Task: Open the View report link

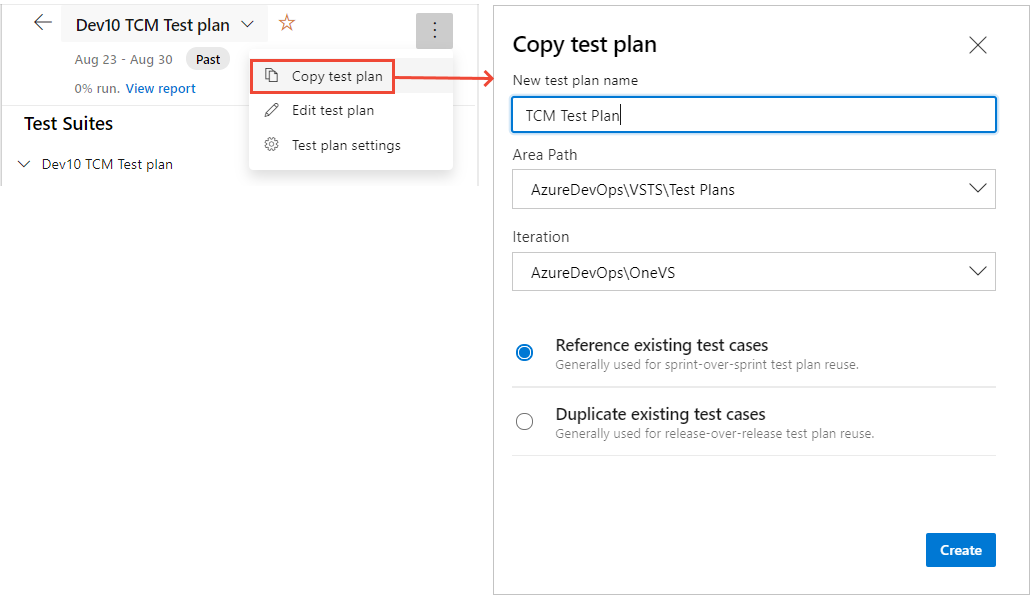Action: (160, 88)
